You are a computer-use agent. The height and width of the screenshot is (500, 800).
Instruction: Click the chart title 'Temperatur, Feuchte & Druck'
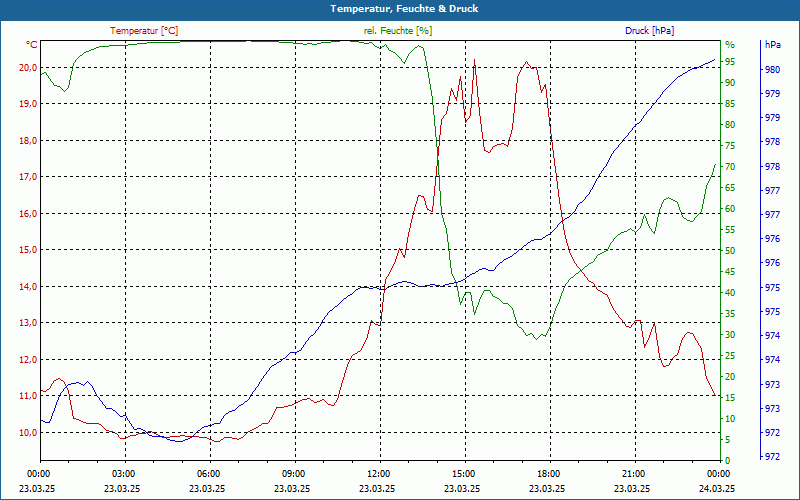pyautogui.click(x=404, y=9)
